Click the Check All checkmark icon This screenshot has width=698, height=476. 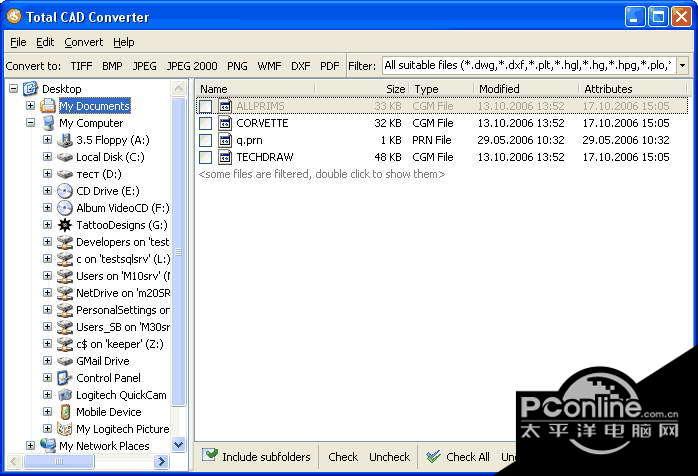(x=433, y=456)
